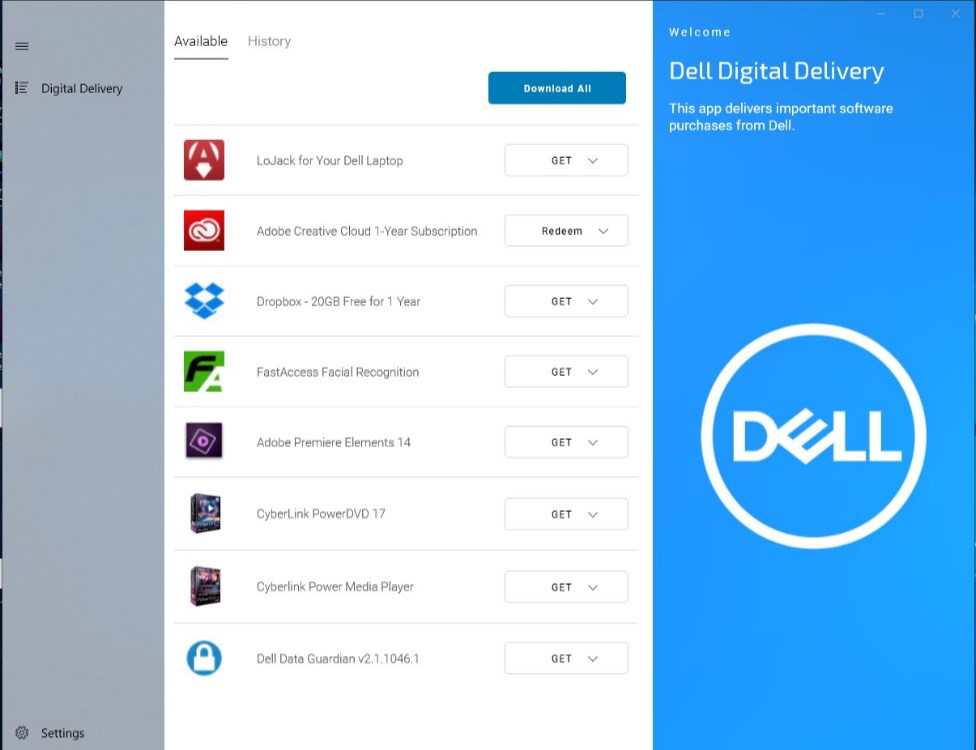
Task: Expand options chevron for Dell Data Guardian
Action: (x=593, y=659)
